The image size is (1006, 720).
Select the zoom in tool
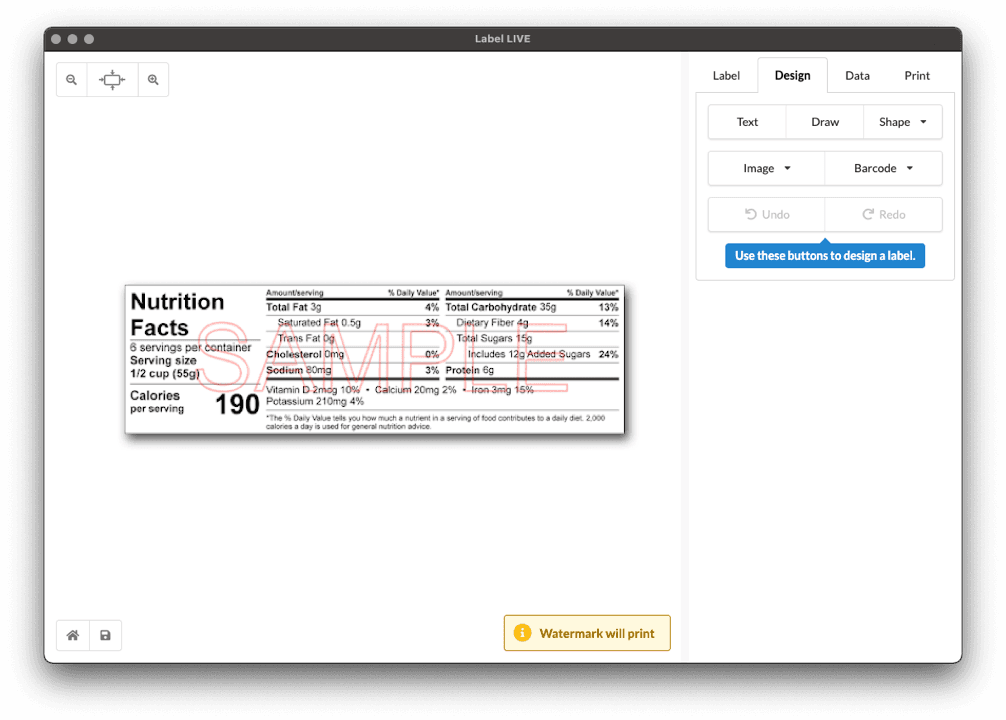click(x=153, y=79)
